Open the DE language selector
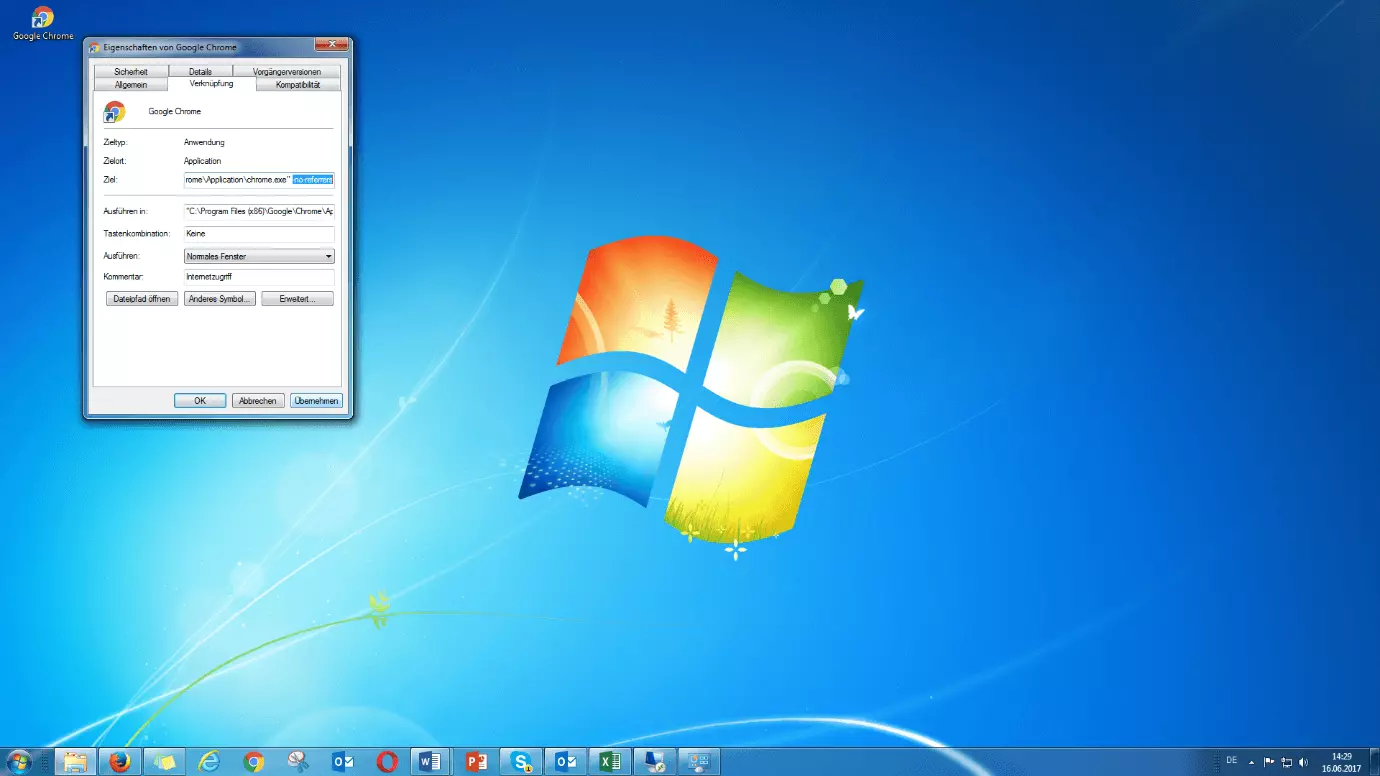Viewport: 1380px width, 776px height. 1231,761
